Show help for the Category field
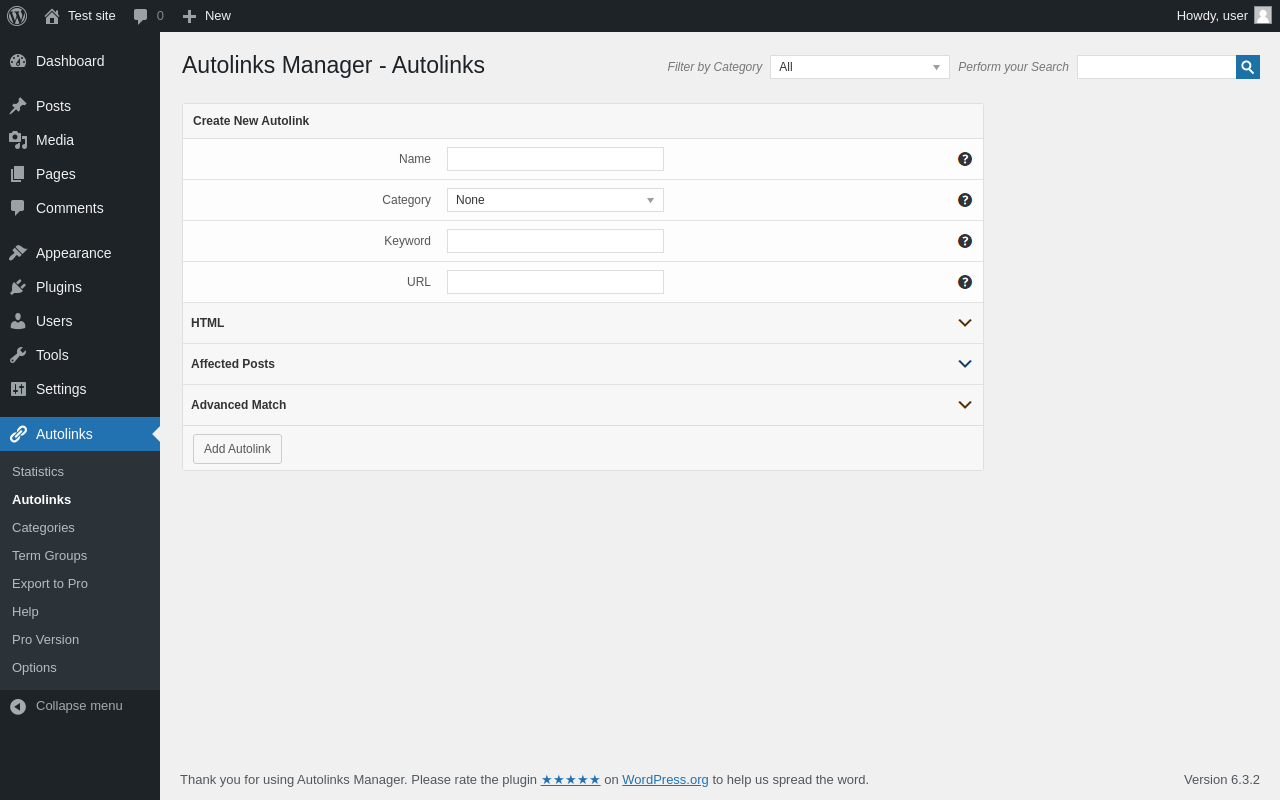The height and width of the screenshot is (800, 1280). (965, 200)
